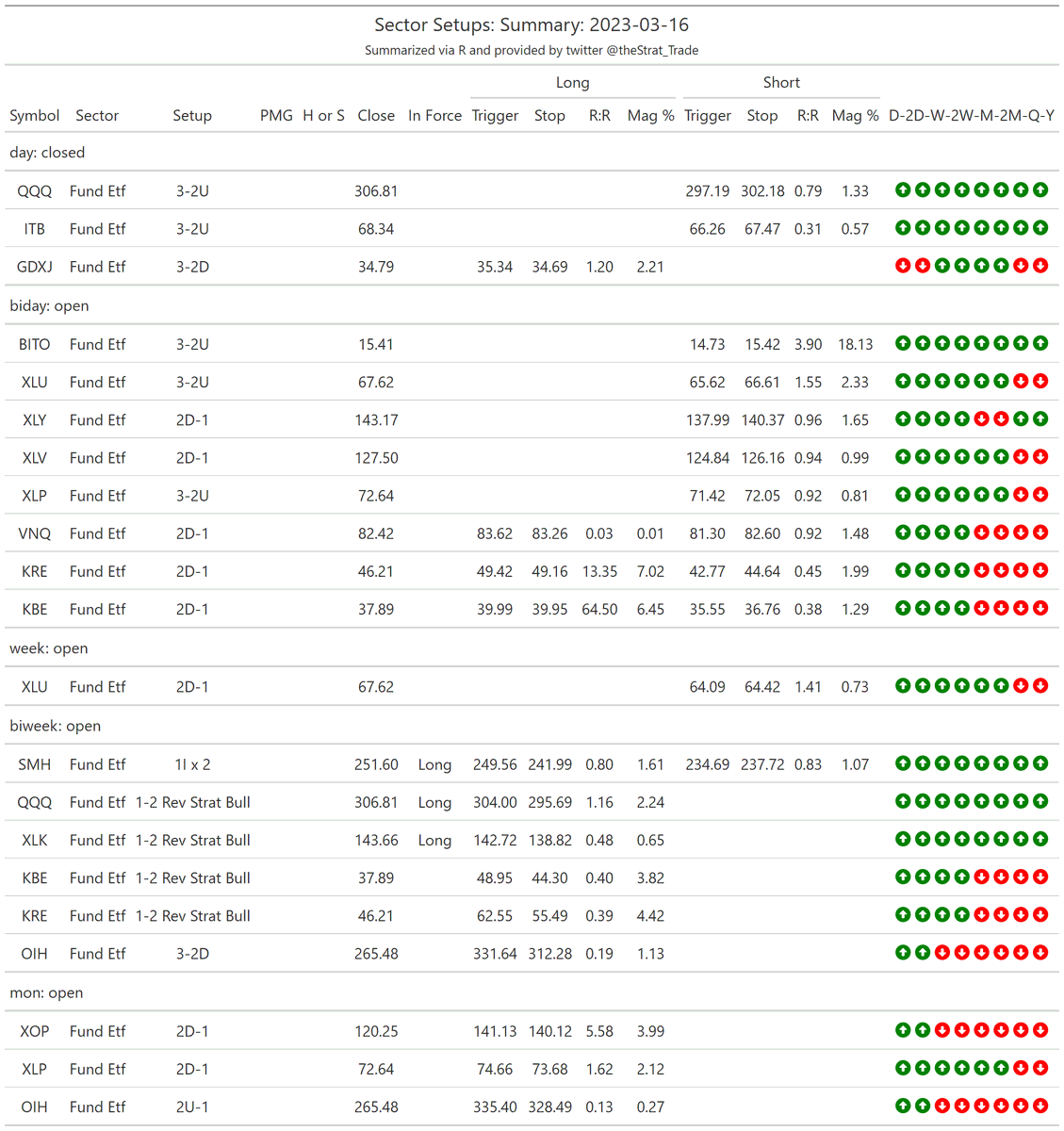Select the "biweek: open" group heading
The height and width of the screenshot is (1131, 1064).
(x=55, y=727)
